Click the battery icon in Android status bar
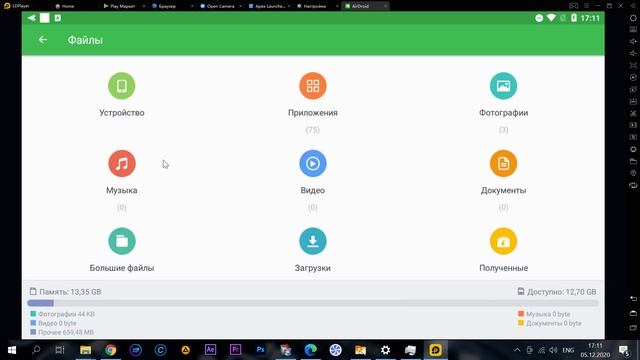The height and width of the screenshot is (360, 640). [573, 18]
